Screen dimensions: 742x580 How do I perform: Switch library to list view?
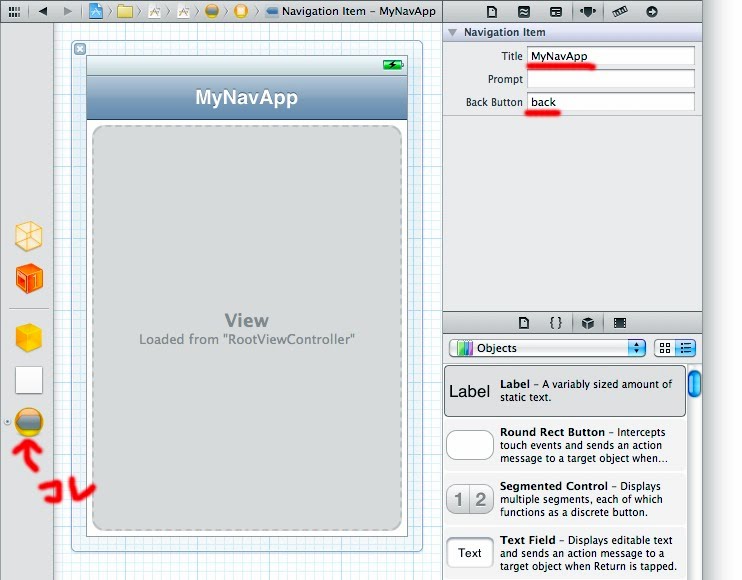pyautogui.click(x=686, y=348)
